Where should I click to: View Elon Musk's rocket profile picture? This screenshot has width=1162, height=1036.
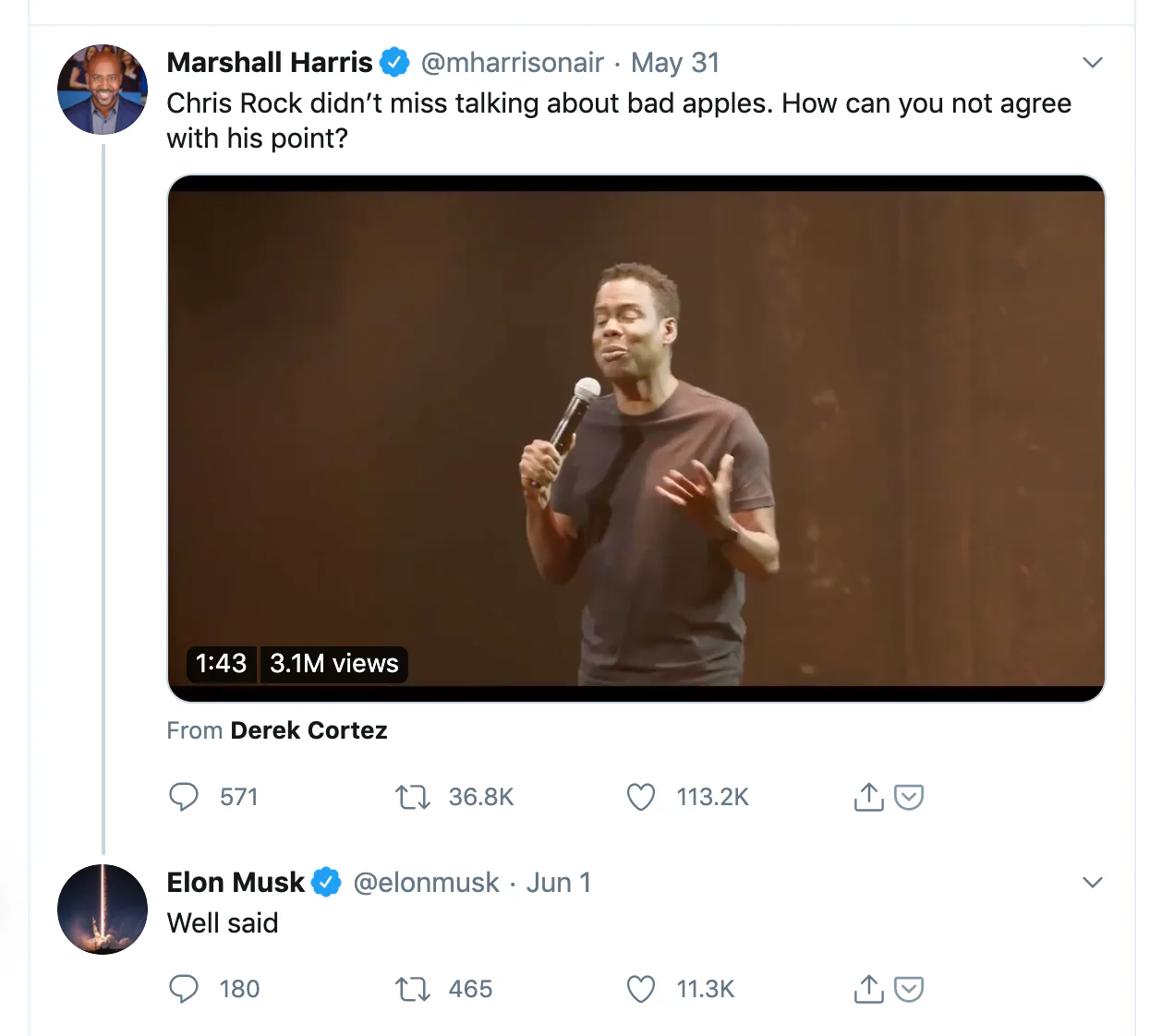(103, 910)
